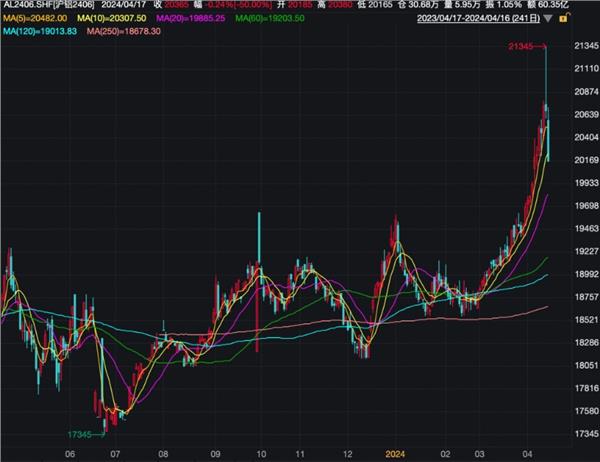Click the MA(5) indicator label
This screenshot has width=600, height=462.
(35, 19)
